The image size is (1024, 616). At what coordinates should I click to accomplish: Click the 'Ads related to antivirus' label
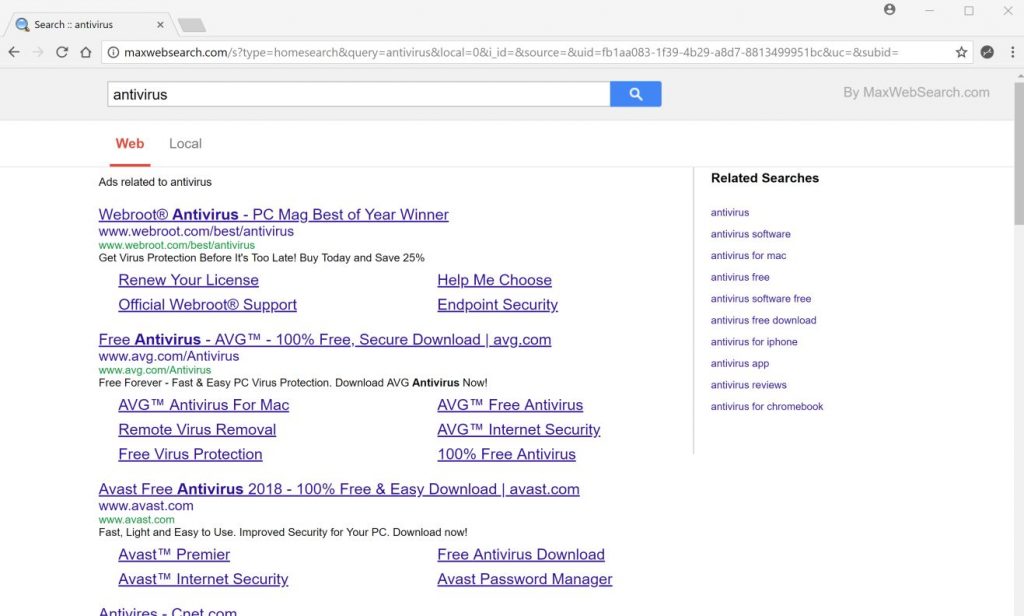(155, 182)
